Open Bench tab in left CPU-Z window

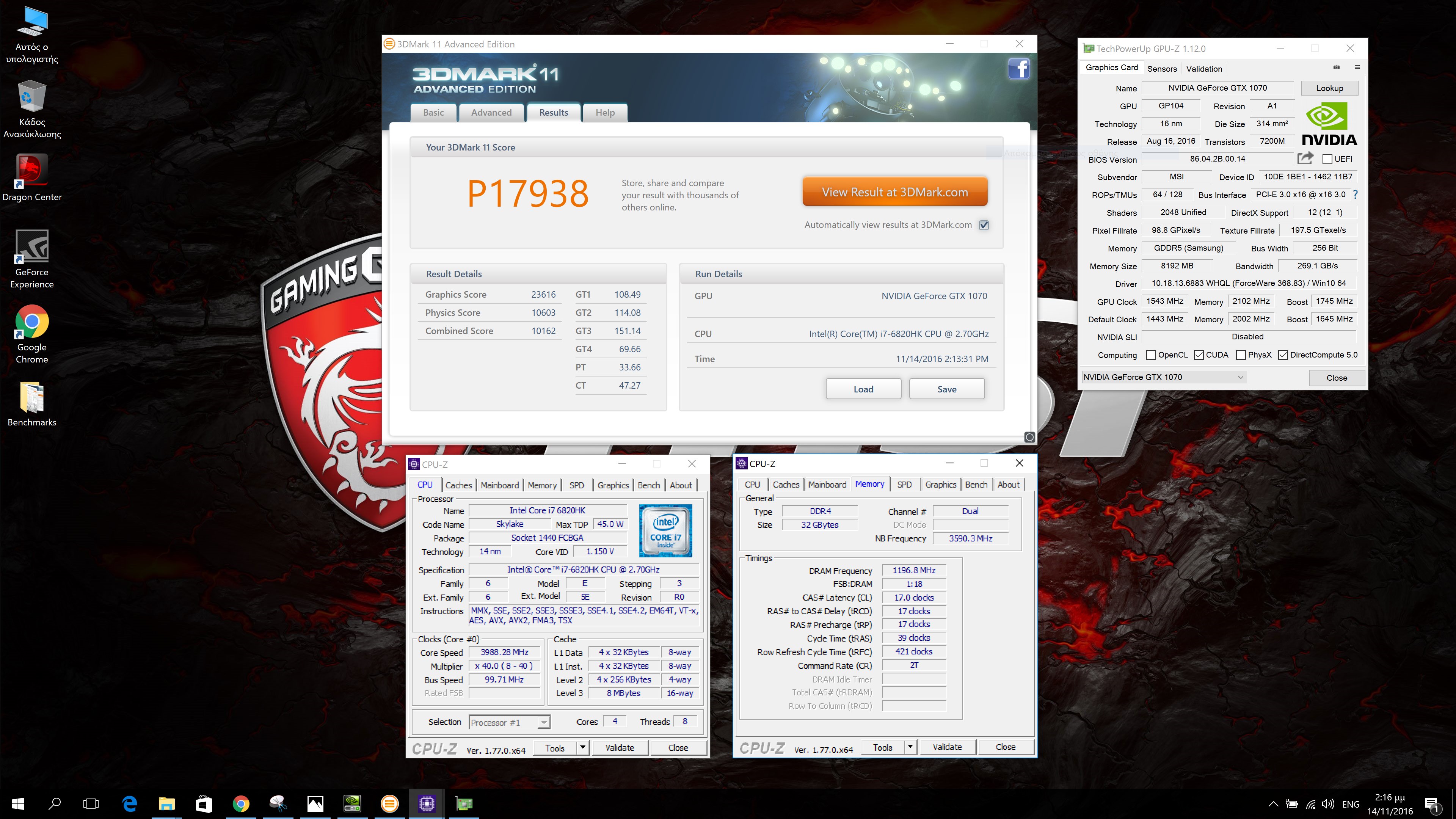(648, 485)
